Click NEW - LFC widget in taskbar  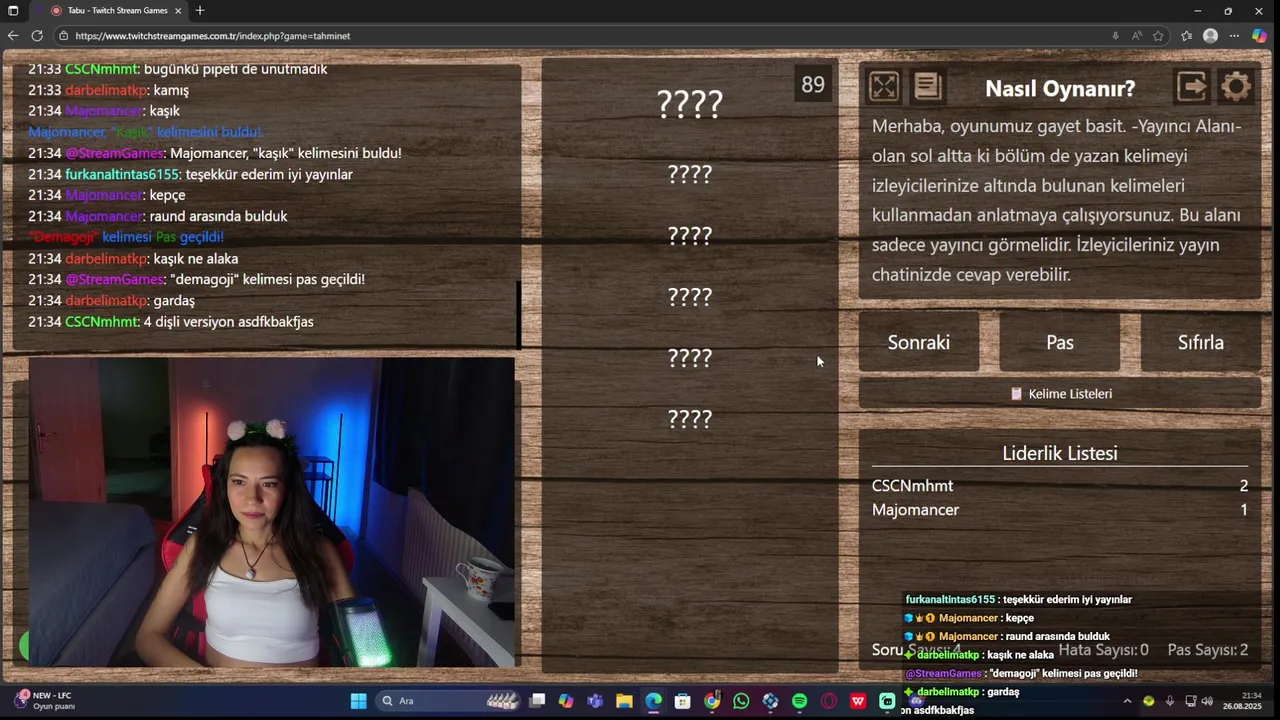(x=45, y=701)
